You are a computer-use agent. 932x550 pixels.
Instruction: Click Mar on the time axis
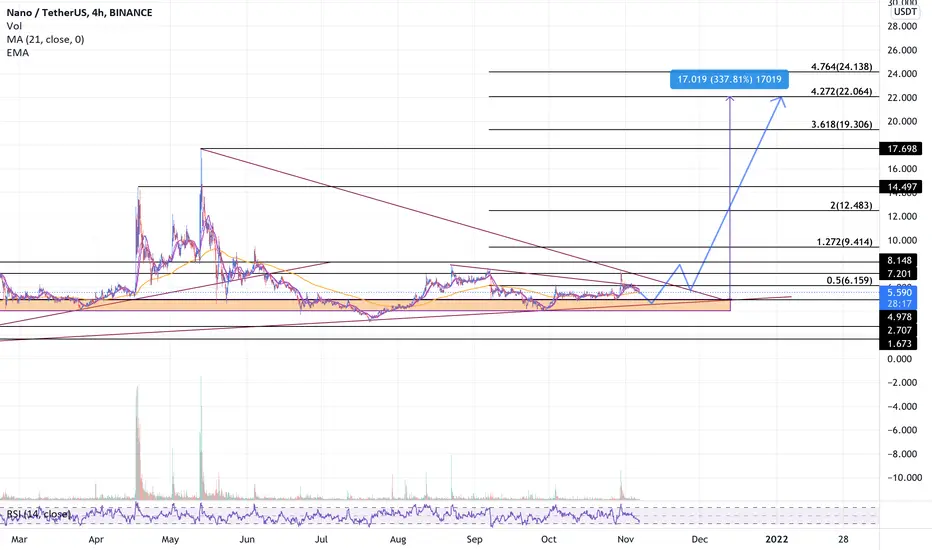[x=19, y=539]
